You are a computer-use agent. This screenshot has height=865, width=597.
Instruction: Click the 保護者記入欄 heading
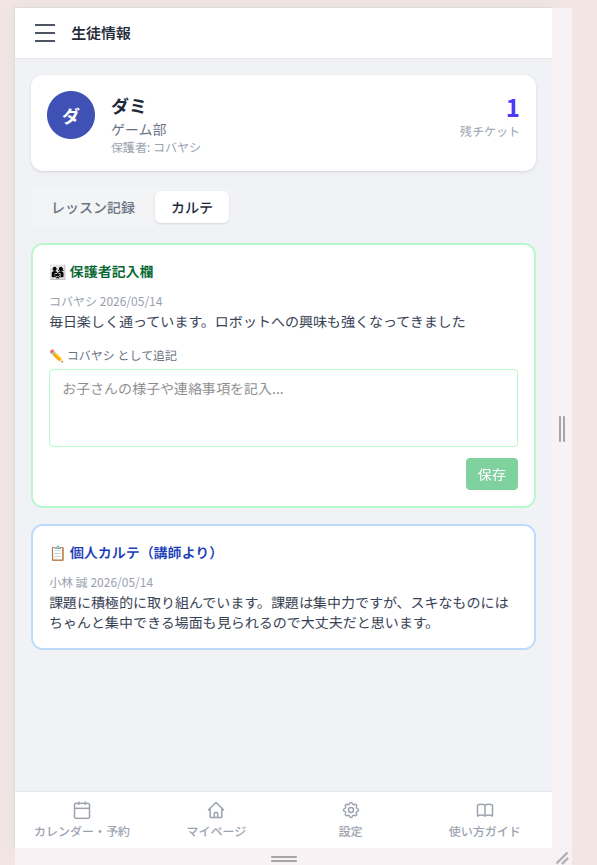(x=111, y=272)
